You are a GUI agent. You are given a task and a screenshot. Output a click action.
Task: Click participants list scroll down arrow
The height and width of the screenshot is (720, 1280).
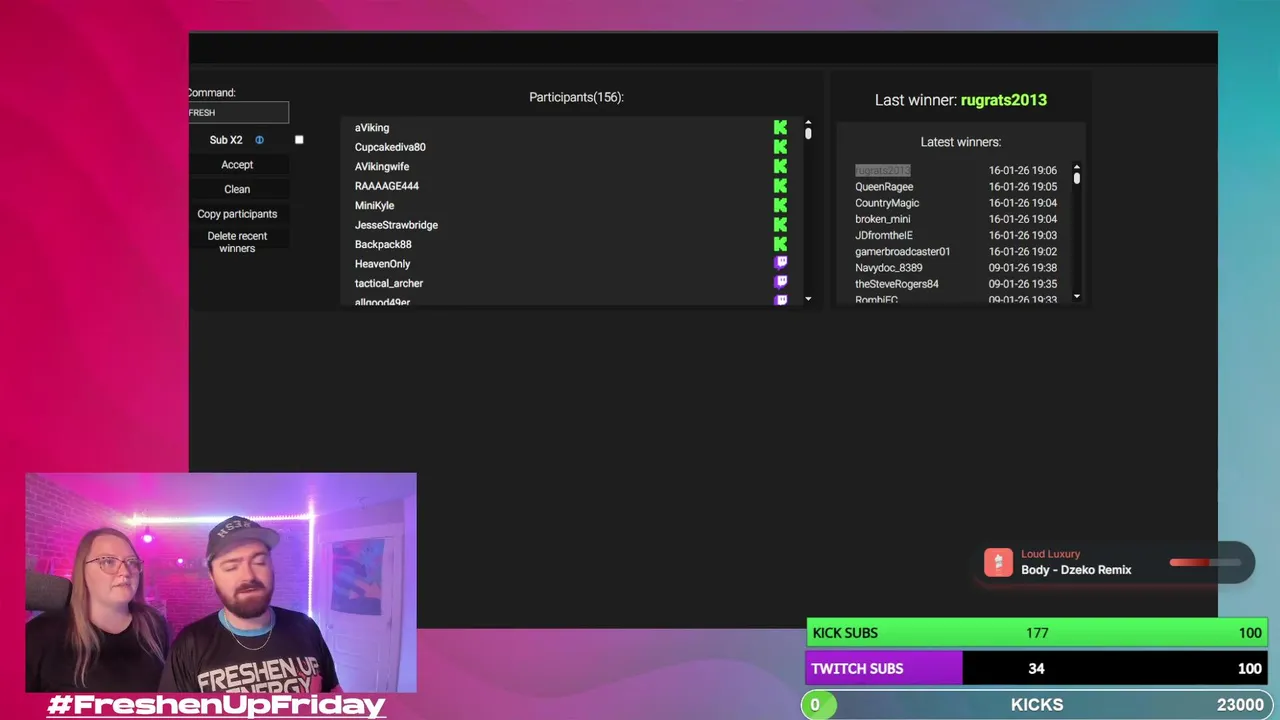[808, 299]
